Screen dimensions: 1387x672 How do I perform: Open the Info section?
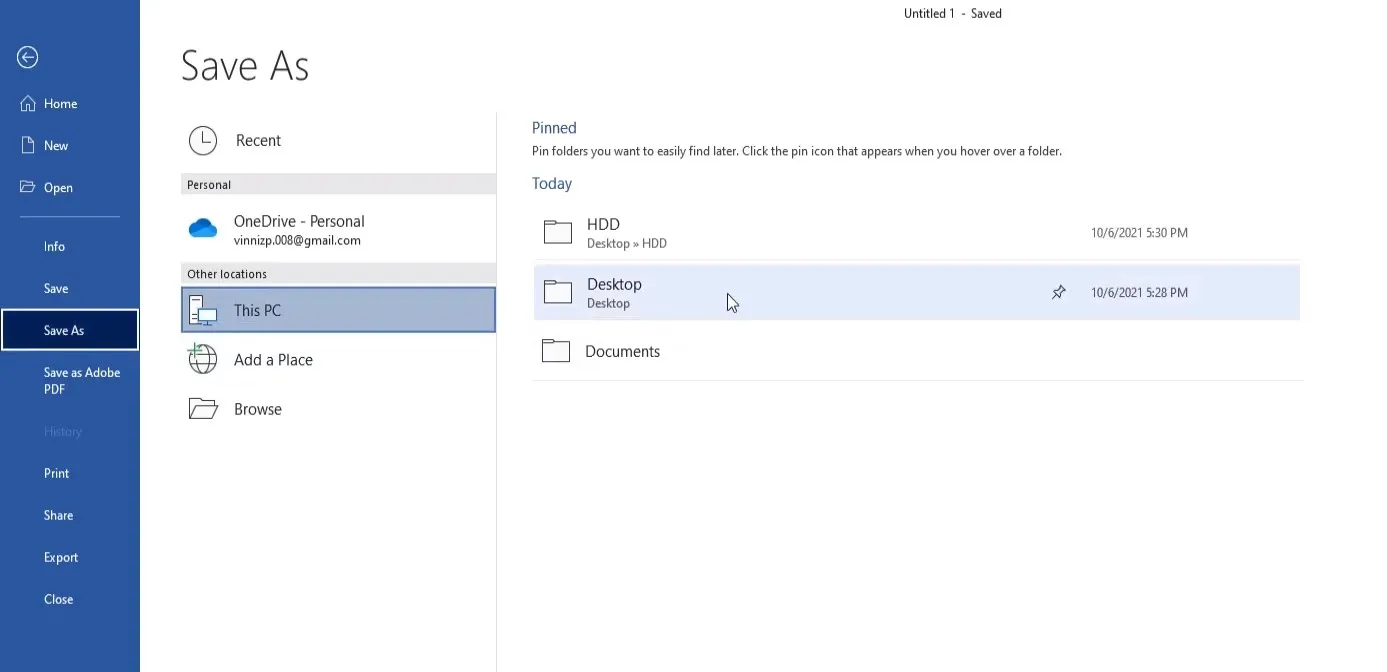pyautogui.click(x=54, y=246)
